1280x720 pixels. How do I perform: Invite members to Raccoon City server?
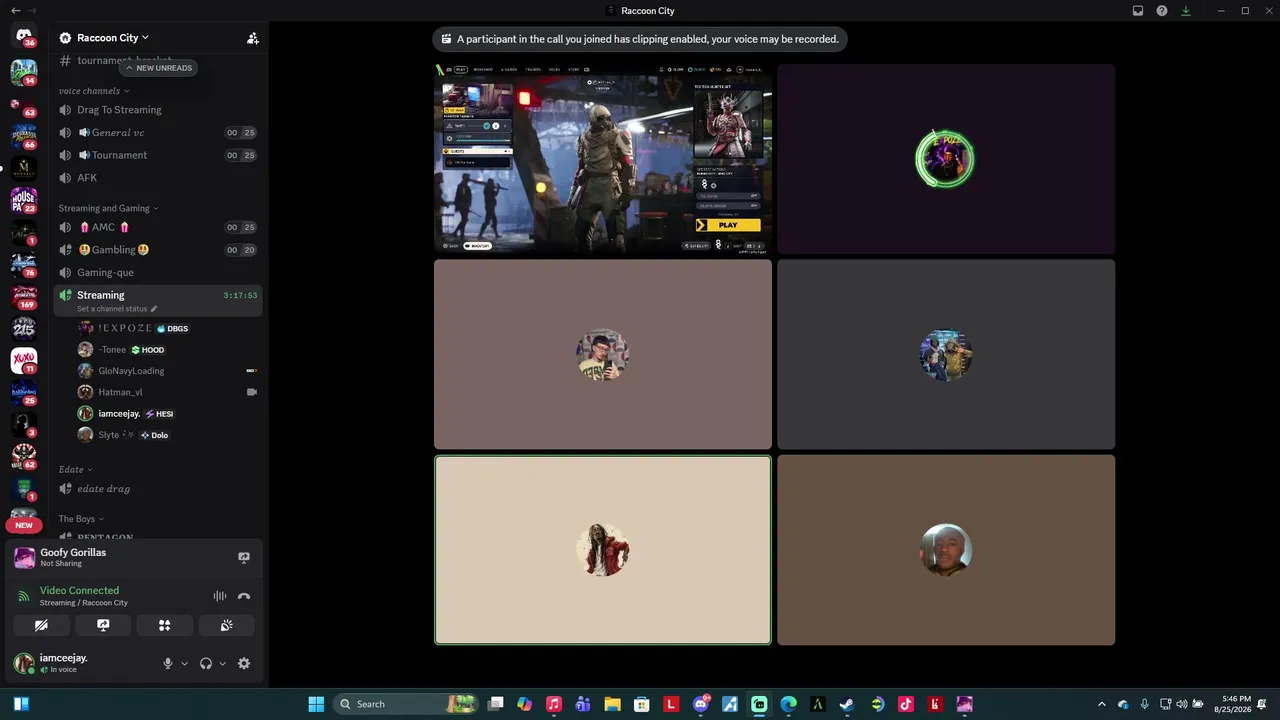pyautogui.click(x=253, y=38)
